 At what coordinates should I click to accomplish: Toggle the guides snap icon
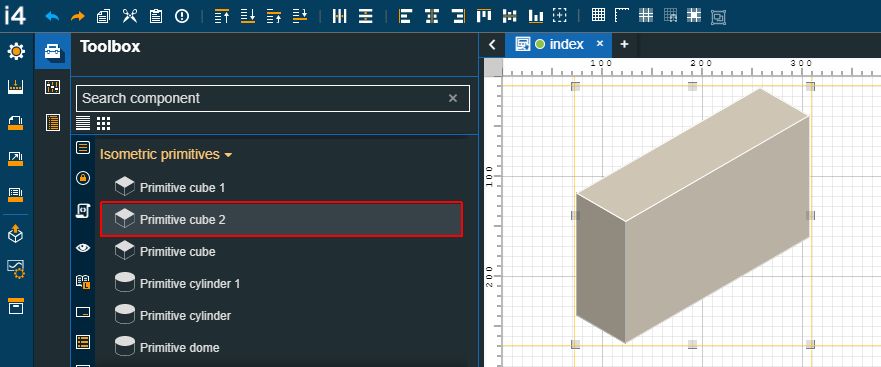coord(694,15)
